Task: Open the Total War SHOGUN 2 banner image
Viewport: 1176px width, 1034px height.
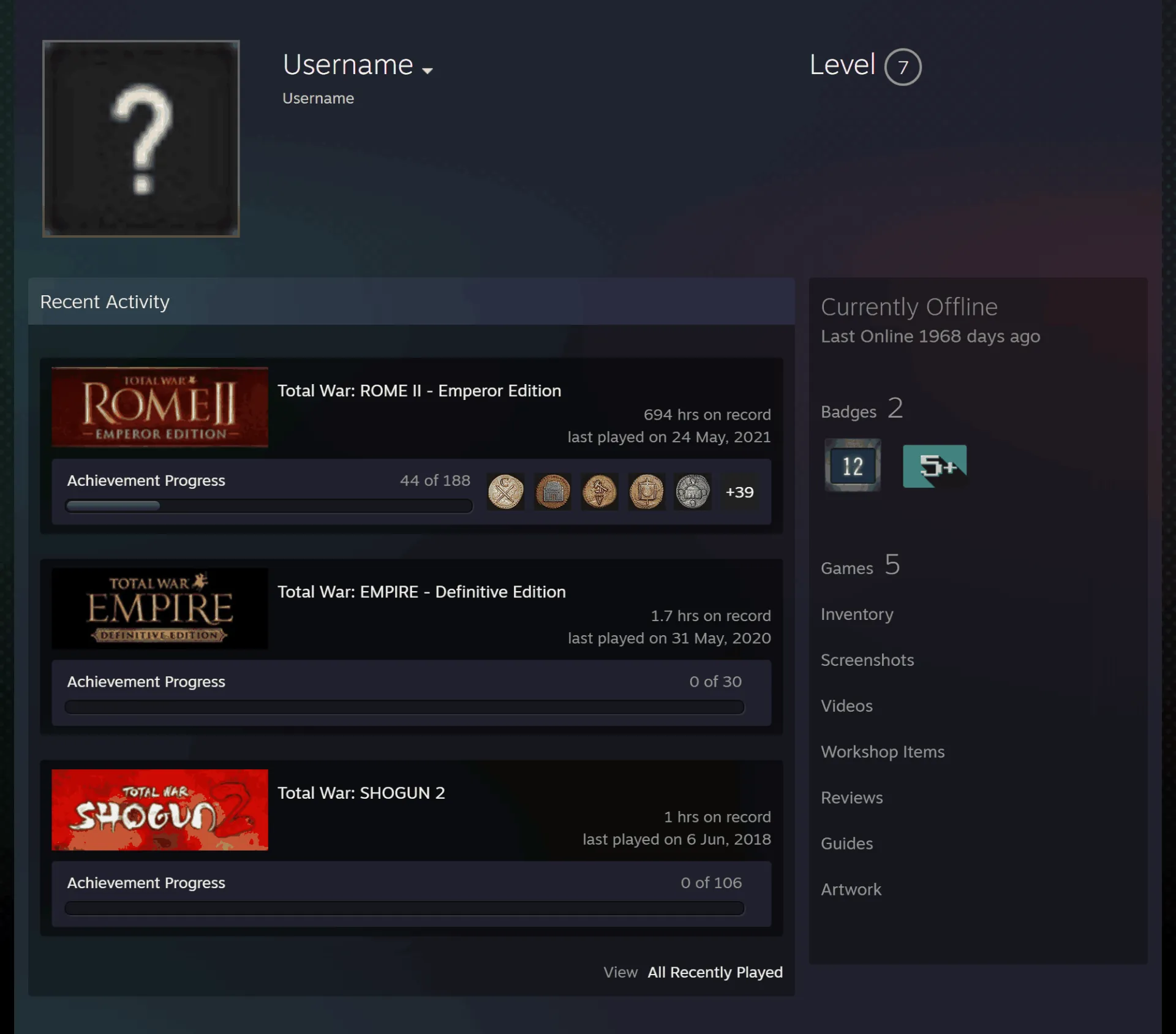Action: 160,809
